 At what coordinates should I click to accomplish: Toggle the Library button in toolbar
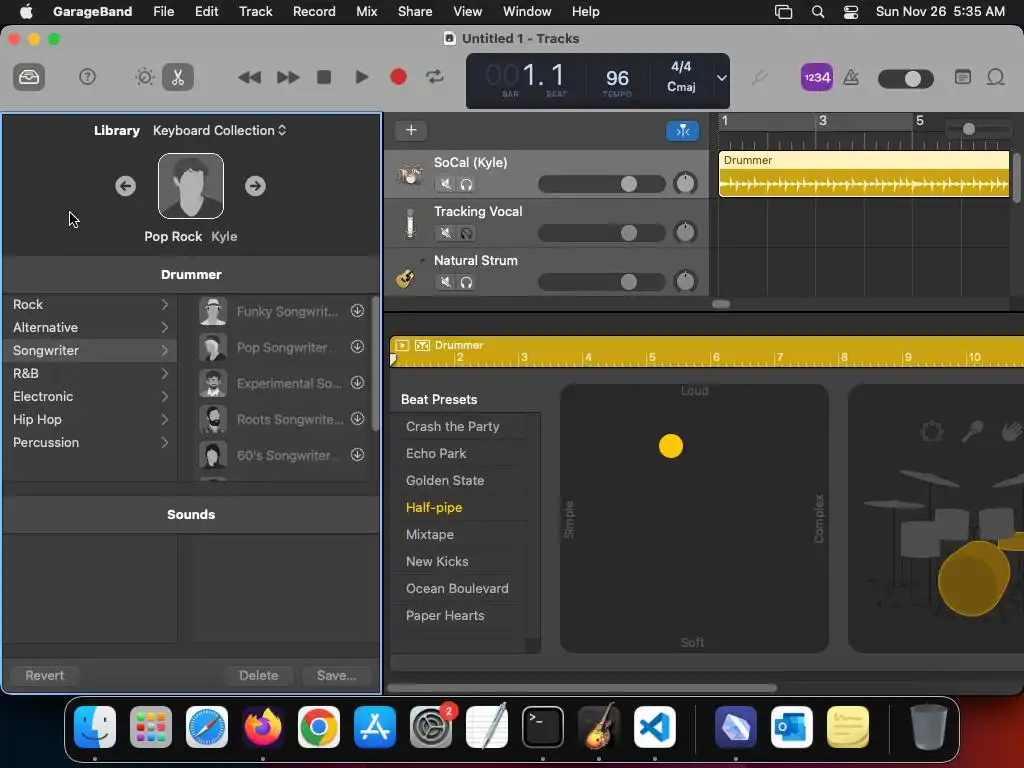point(29,78)
